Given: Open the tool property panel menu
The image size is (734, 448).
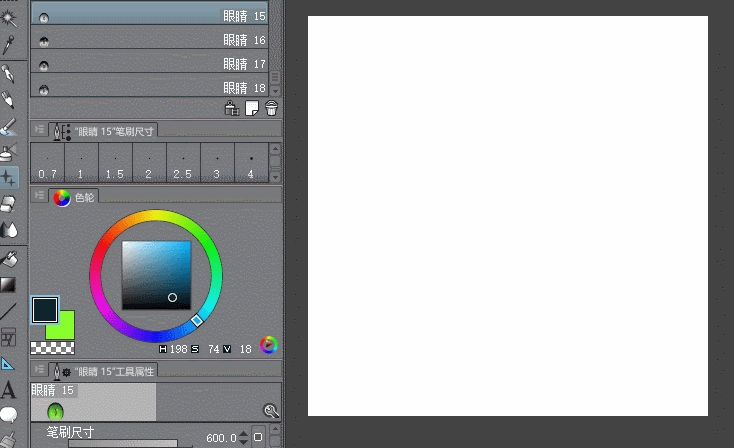Looking at the screenshot, I should click(39, 371).
